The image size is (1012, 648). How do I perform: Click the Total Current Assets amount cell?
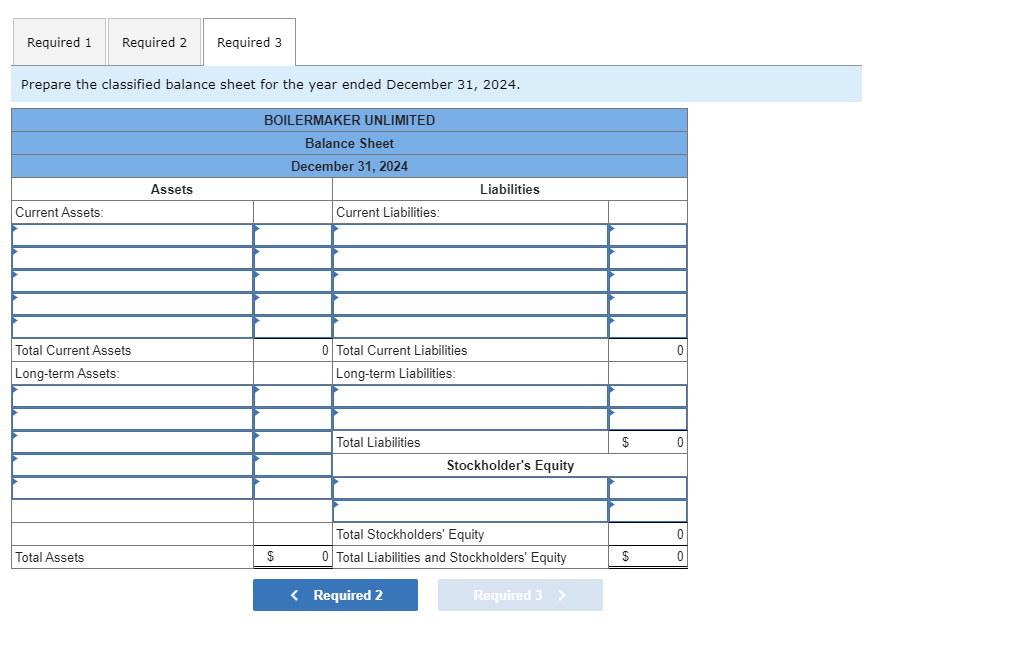(292, 350)
